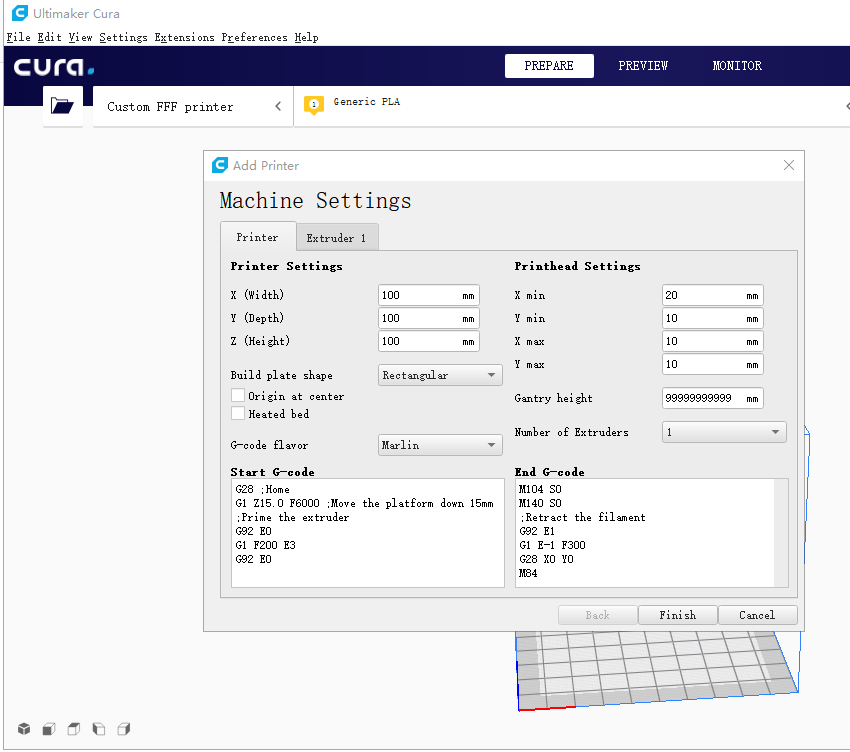
Task: Click the Gantry height input field
Action: click(x=712, y=398)
